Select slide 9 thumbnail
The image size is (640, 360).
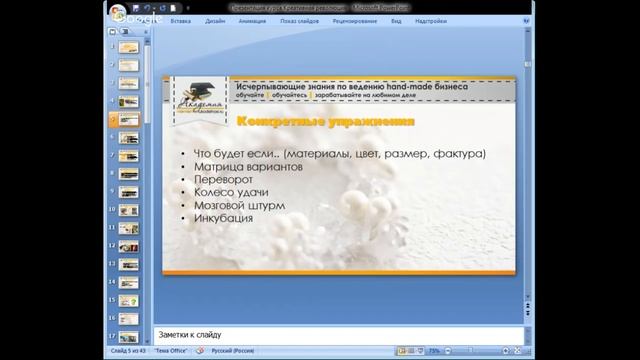(x=129, y=192)
